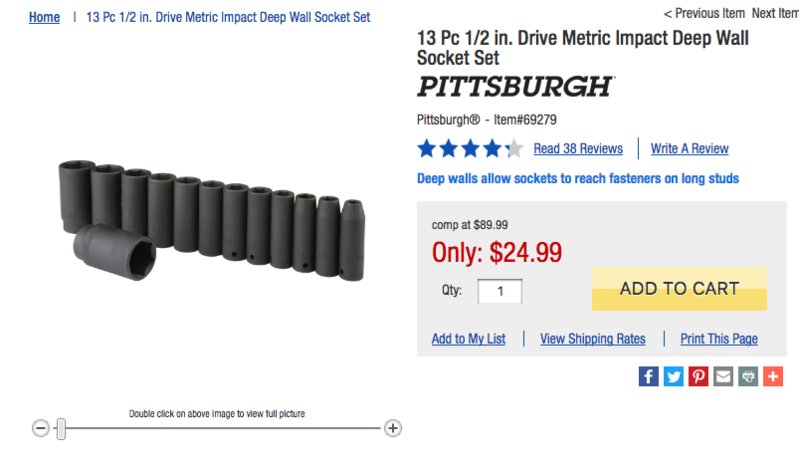This screenshot has width=799, height=470.
Task: Open View Shipping Rates link
Action: coord(592,339)
